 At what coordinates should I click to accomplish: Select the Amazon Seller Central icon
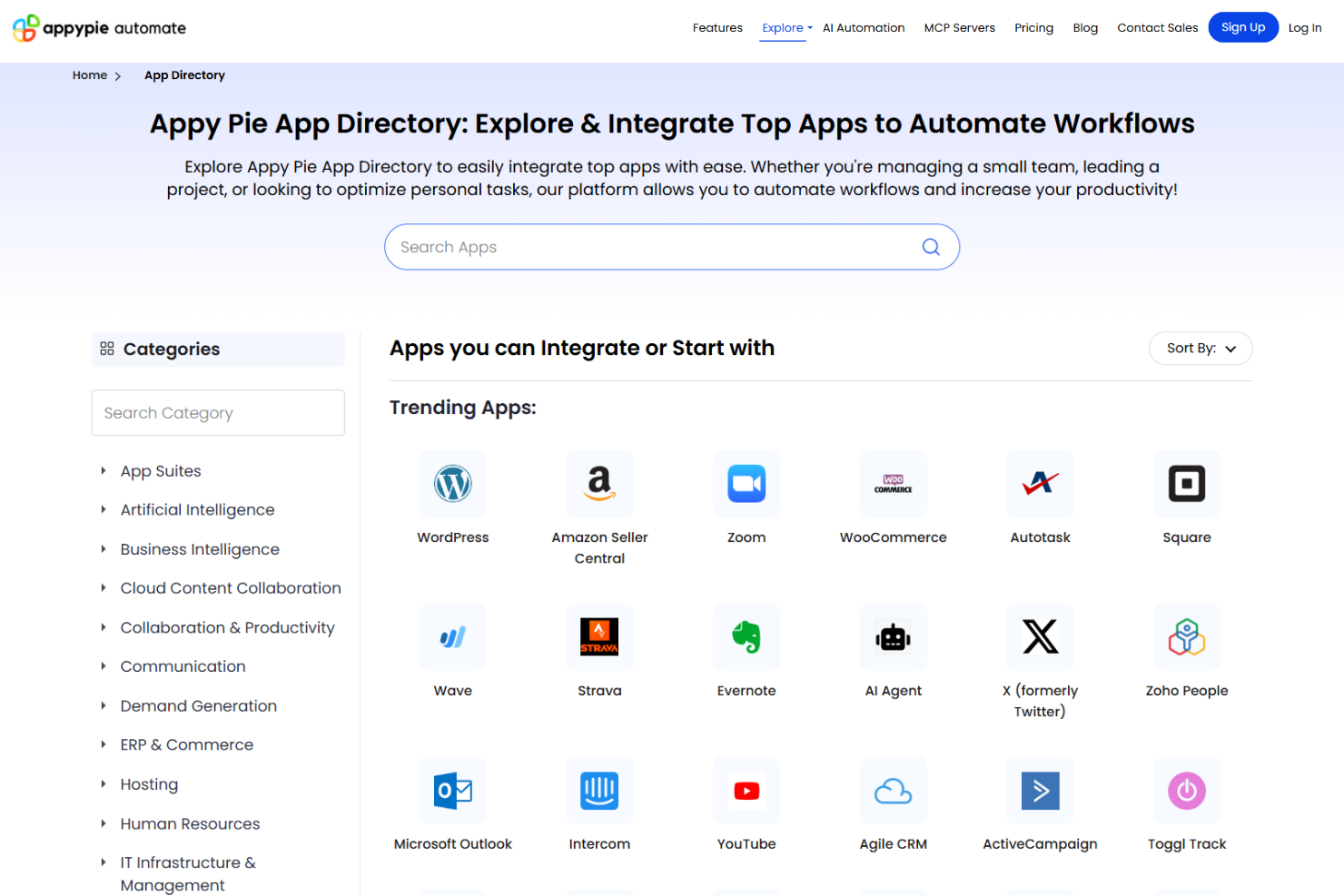[x=599, y=484]
